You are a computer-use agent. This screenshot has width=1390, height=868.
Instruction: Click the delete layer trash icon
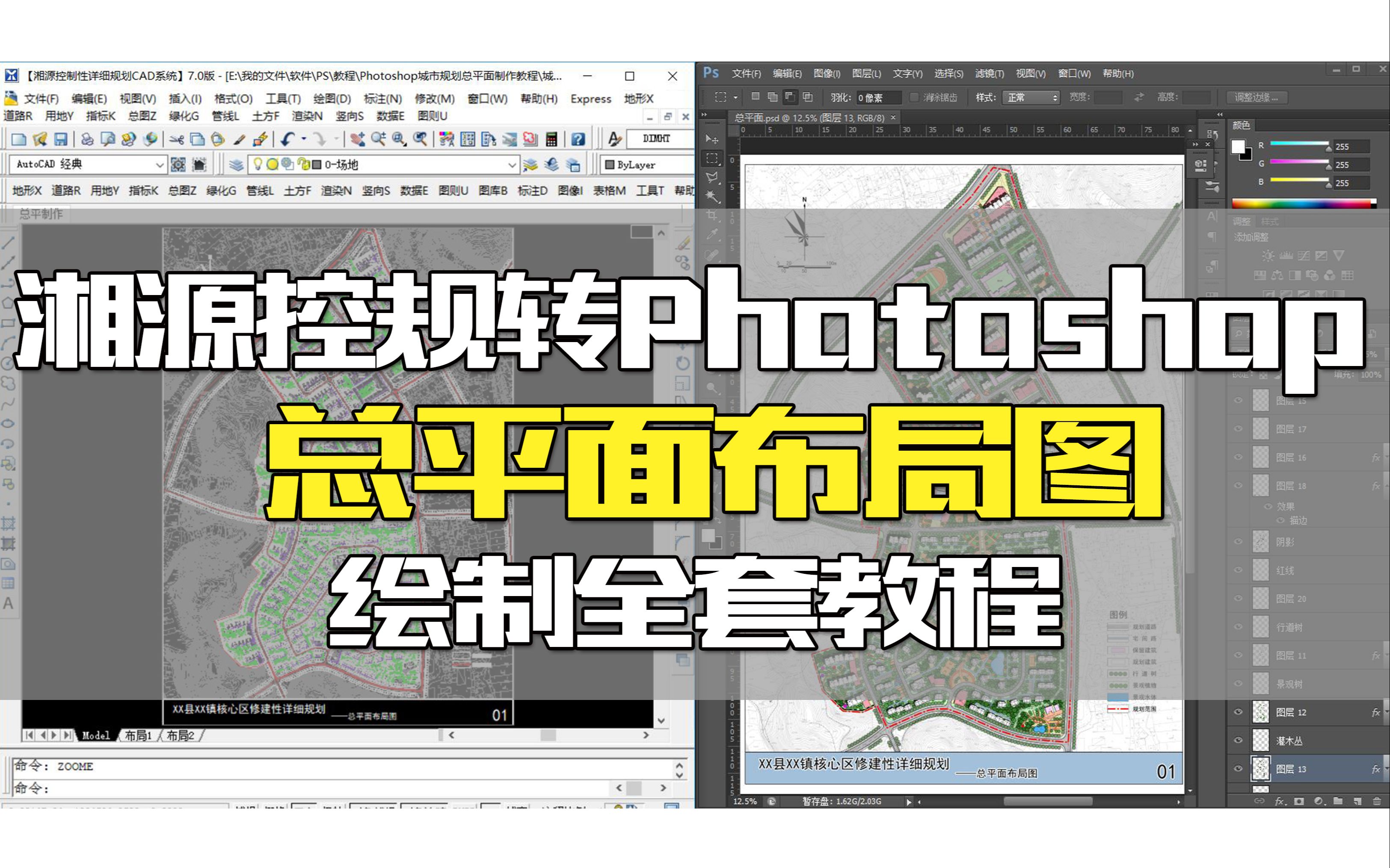[1378, 801]
